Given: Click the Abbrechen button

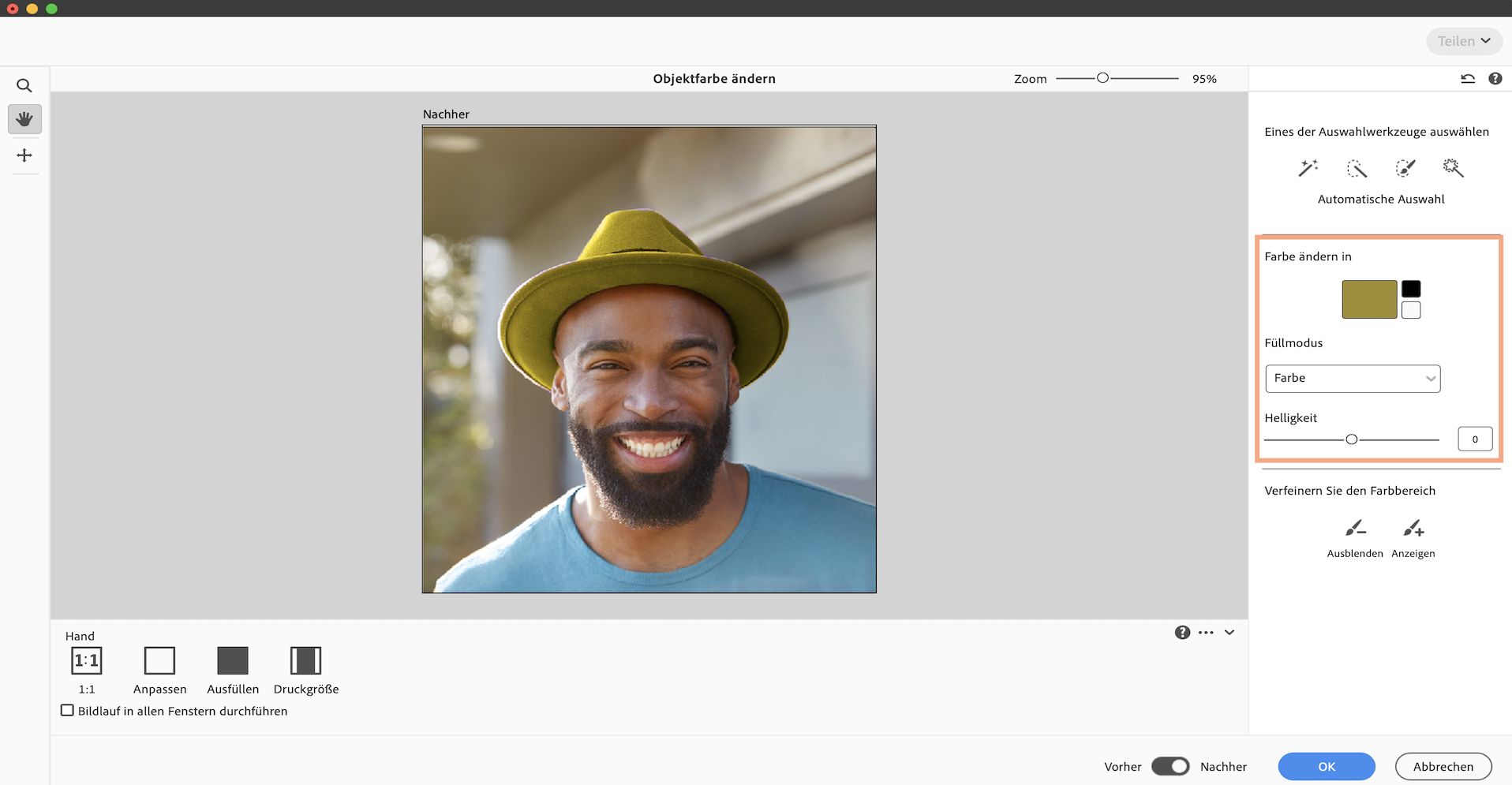Looking at the screenshot, I should (x=1443, y=766).
